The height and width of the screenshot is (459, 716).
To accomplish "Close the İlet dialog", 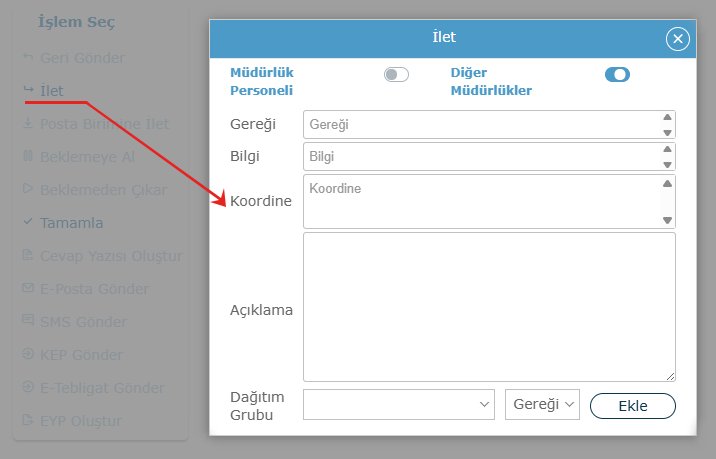I will 677,39.
